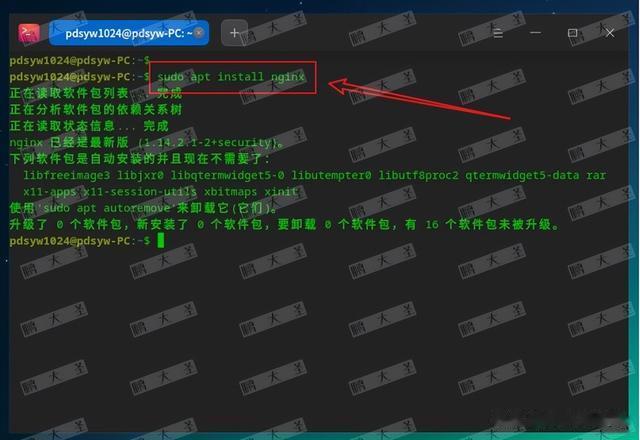Minimize the terminal window
Viewport: 640px width, 440px height.
pyautogui.click(x=536, y=33)
